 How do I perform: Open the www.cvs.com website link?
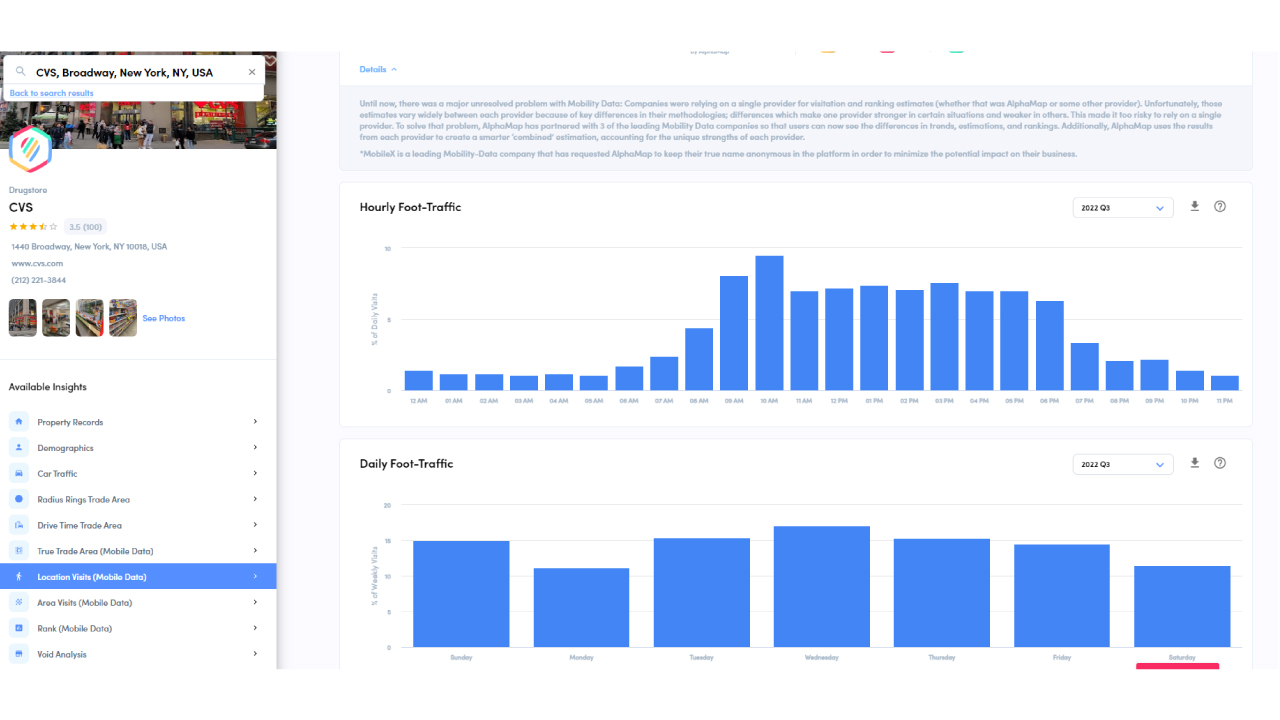point(37,263)
